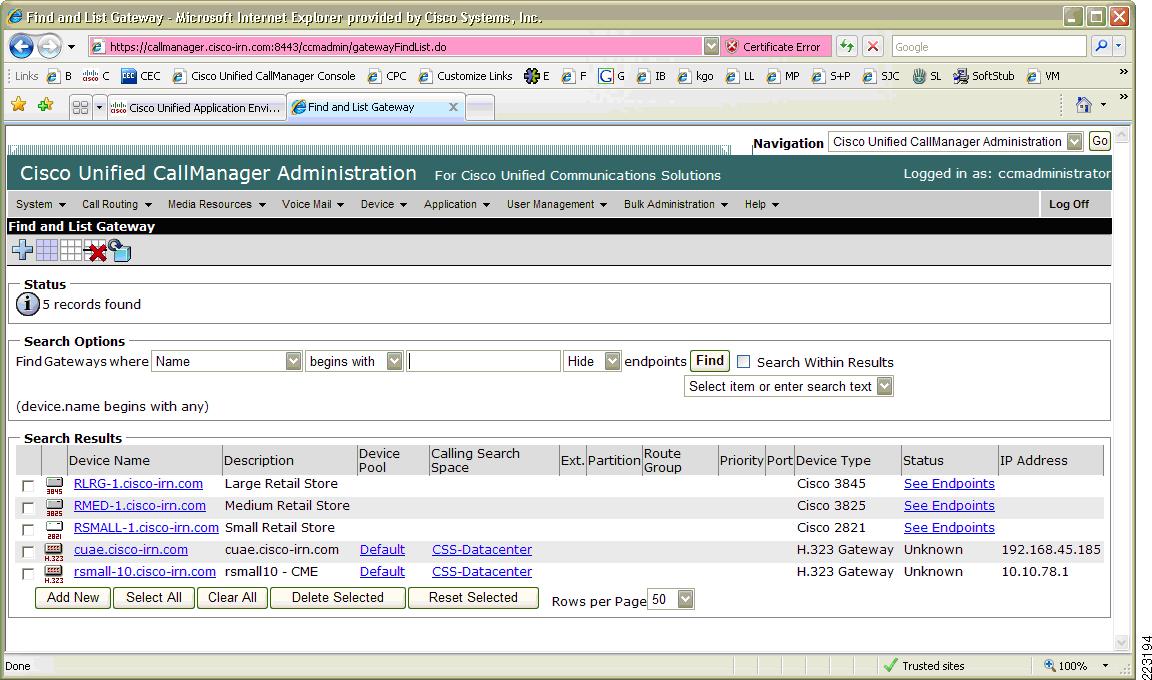
Task: Check the box for rsmall-10.cisco-irn.com
Action: pos(28,574)
